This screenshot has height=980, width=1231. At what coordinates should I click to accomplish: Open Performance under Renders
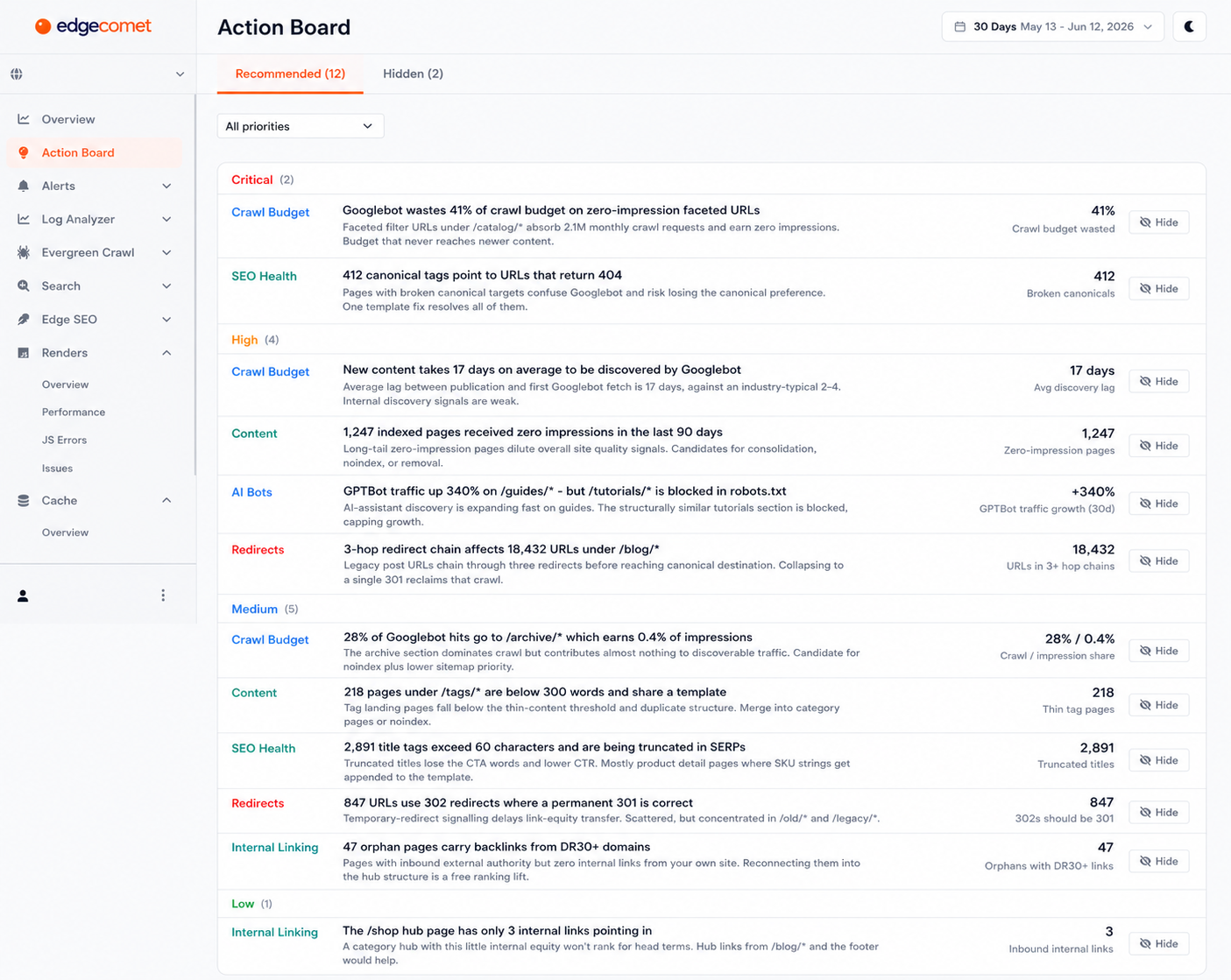[74, 412]
